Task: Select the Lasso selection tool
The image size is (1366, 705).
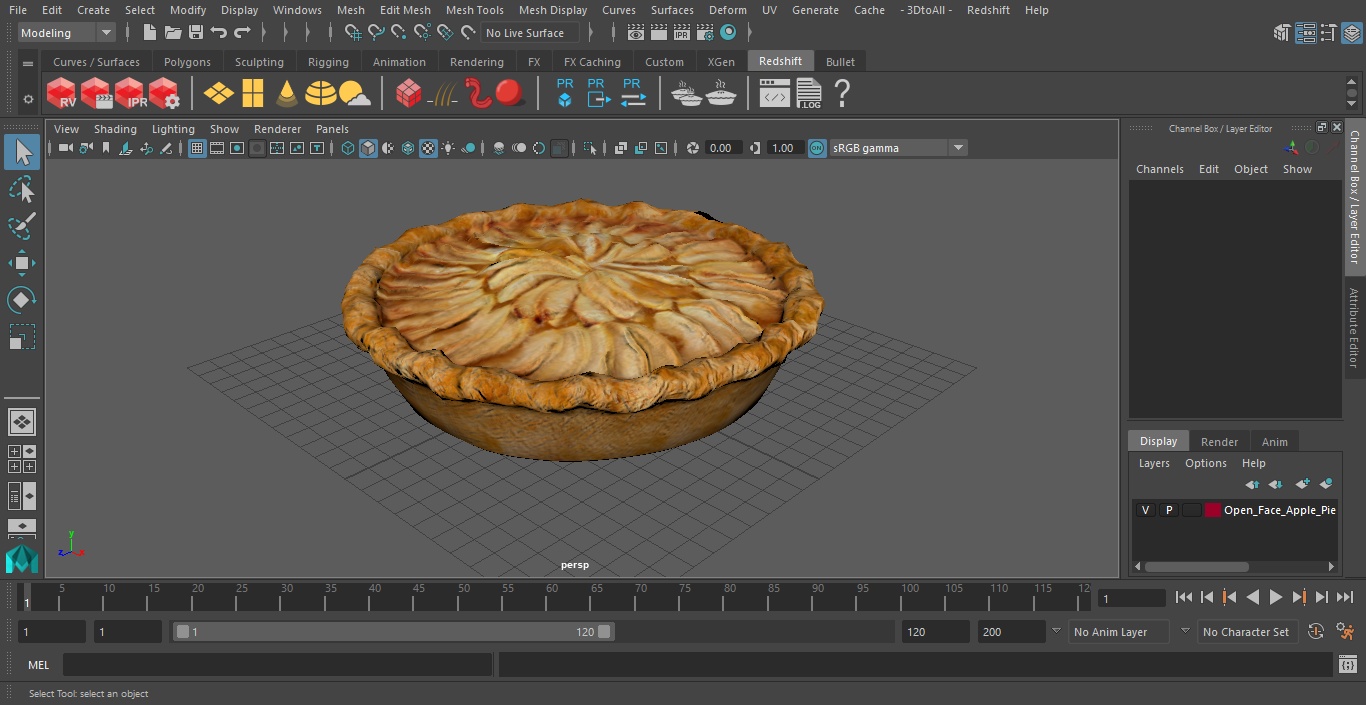Action: click(x=21, y=189)
